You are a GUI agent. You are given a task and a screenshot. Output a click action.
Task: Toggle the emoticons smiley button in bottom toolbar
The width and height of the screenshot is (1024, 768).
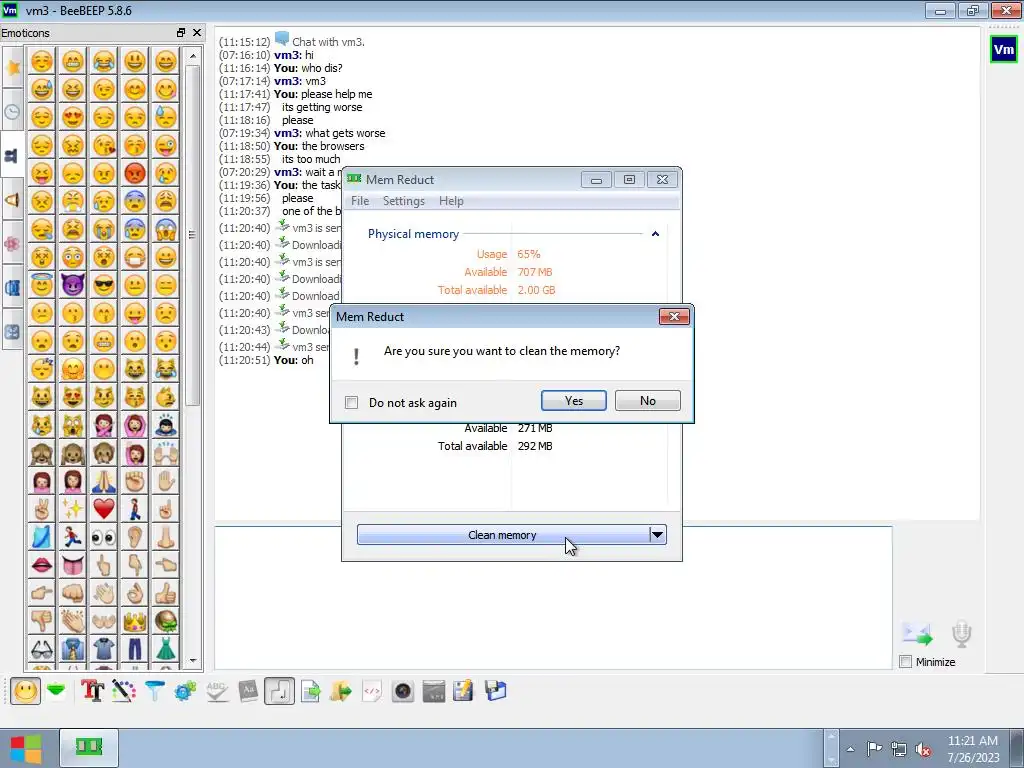point(25,691)
